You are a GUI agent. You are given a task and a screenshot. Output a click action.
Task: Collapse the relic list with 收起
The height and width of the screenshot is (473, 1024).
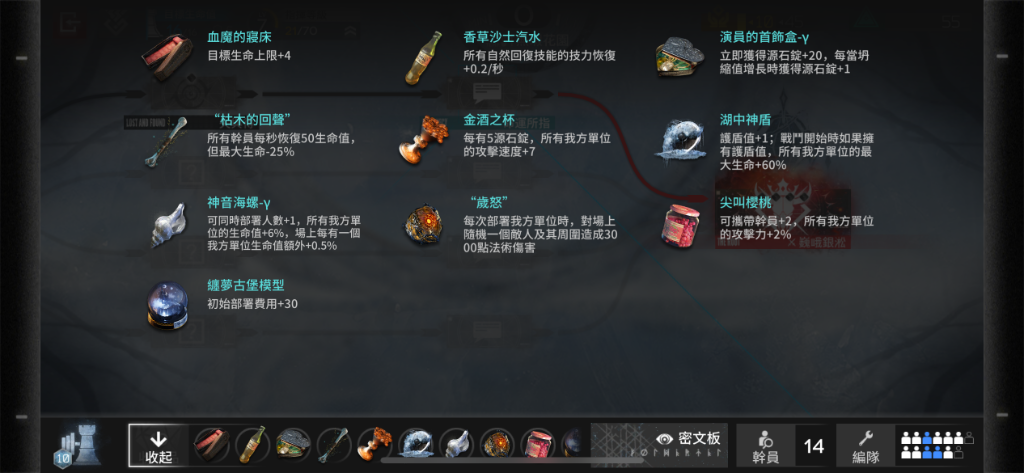159,447
